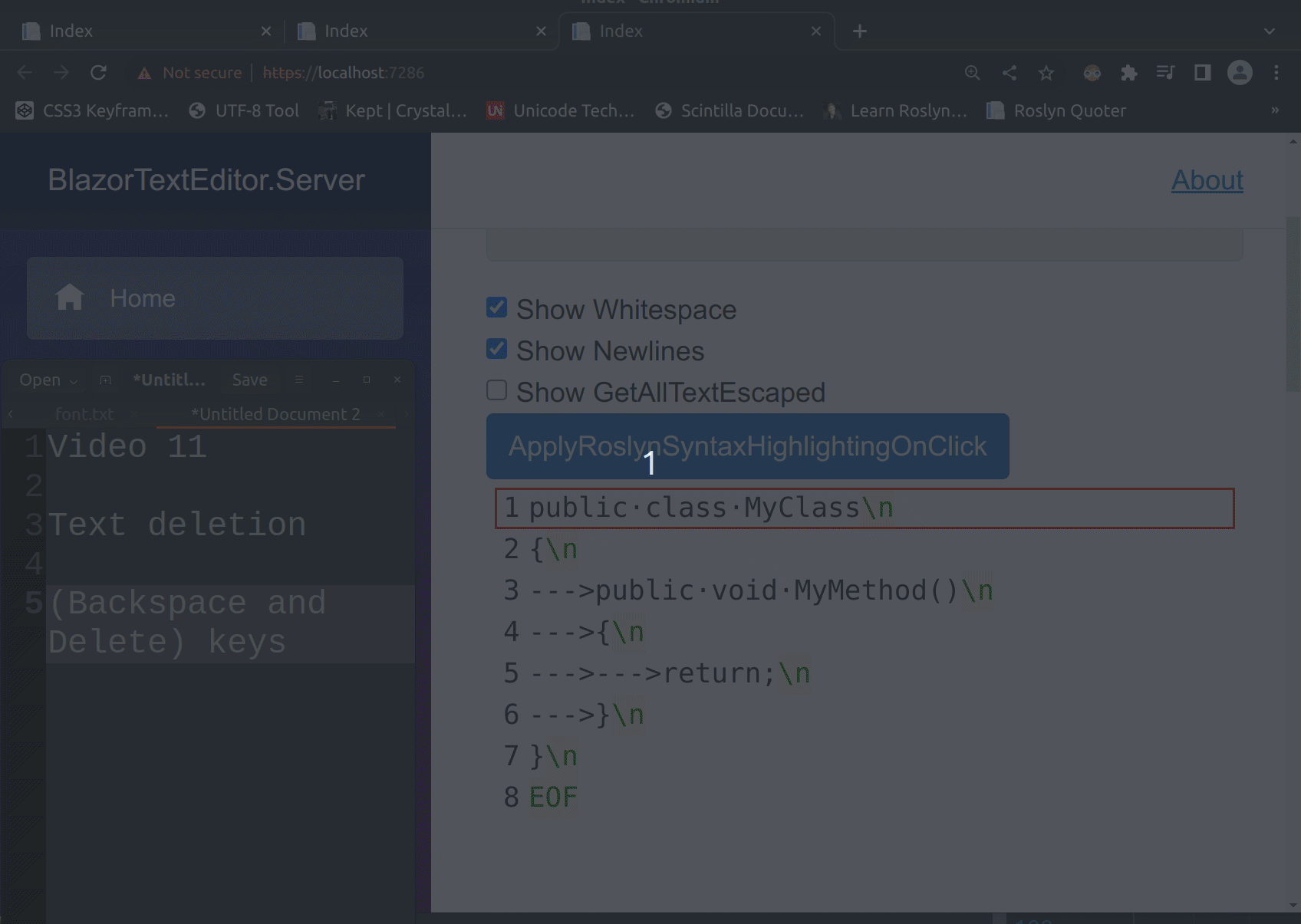Open the browser Extensions puzzle icon
The height and width of the screenshot is (924, 1301).
click(1128, 72)
